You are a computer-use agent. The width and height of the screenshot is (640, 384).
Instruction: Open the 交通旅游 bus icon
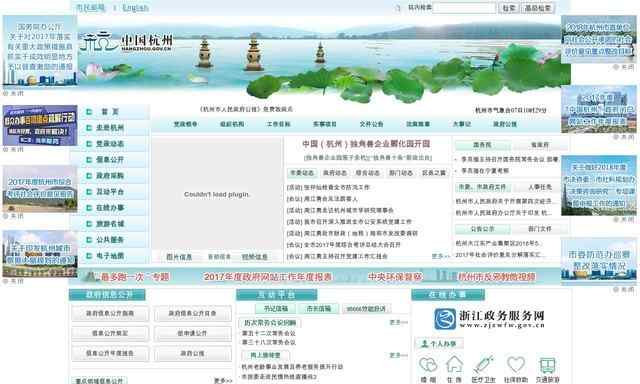tap(547, 365)
